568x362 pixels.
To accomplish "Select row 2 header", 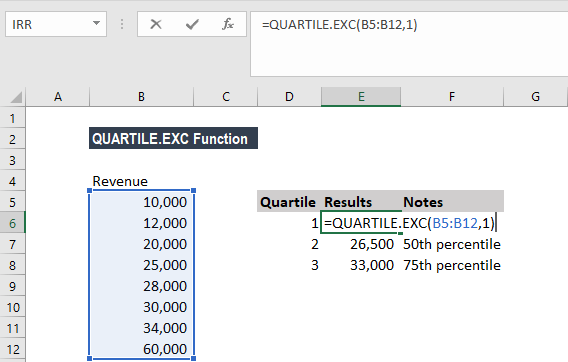I will pyautogui.click(x=13, y=139).
